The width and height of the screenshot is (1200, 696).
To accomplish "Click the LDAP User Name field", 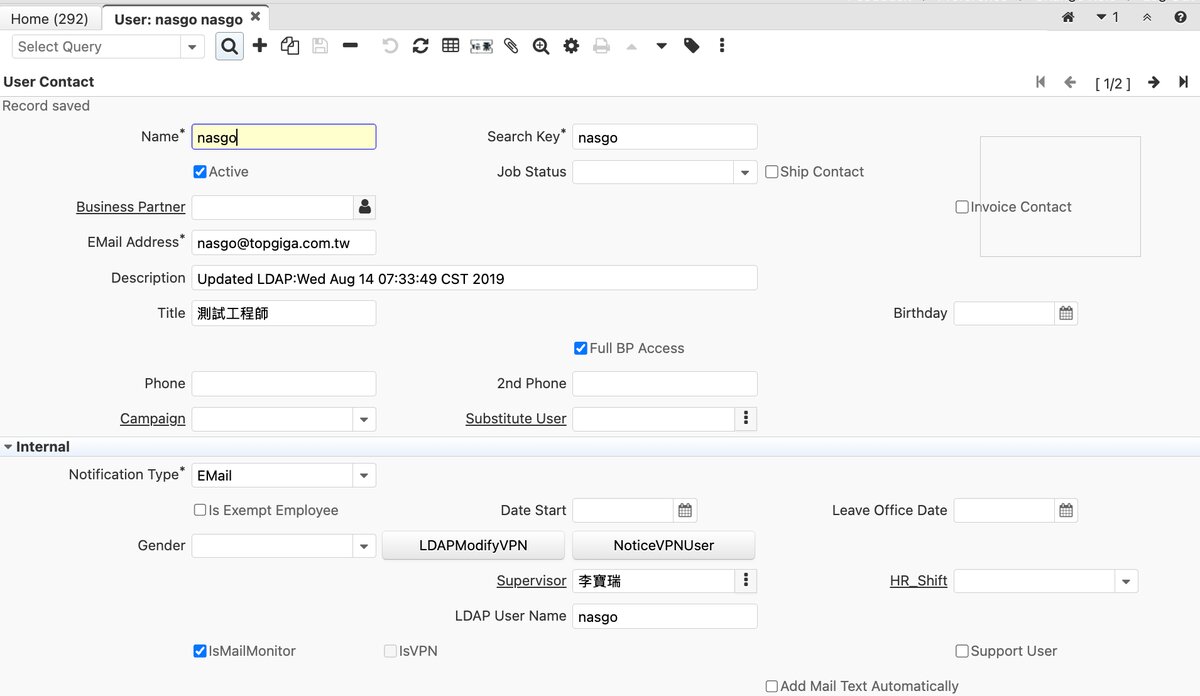I will (x=665, y=616).
